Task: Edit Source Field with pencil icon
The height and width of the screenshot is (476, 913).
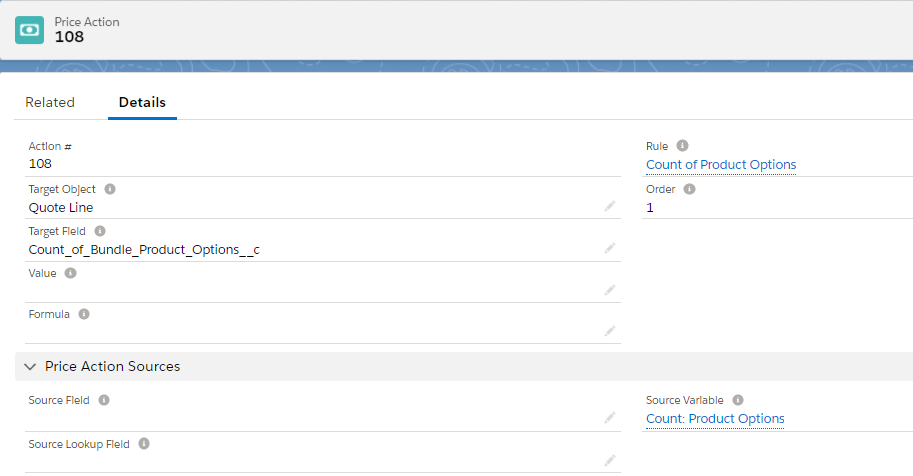Action: pyautogui.click(x=609, y=418)
